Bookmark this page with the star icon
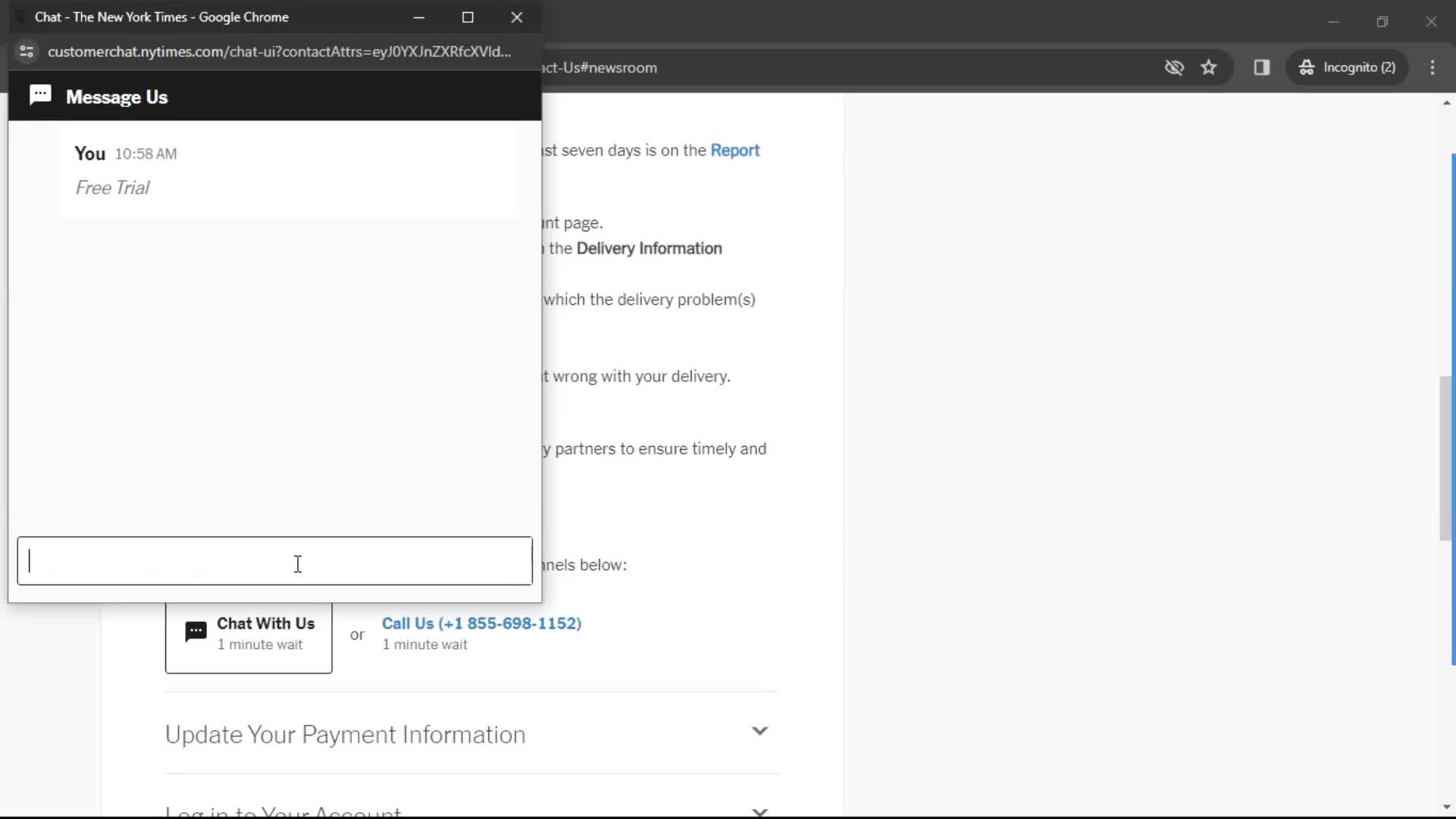This screenshot has width=1456, height=819. point(1209,67)
